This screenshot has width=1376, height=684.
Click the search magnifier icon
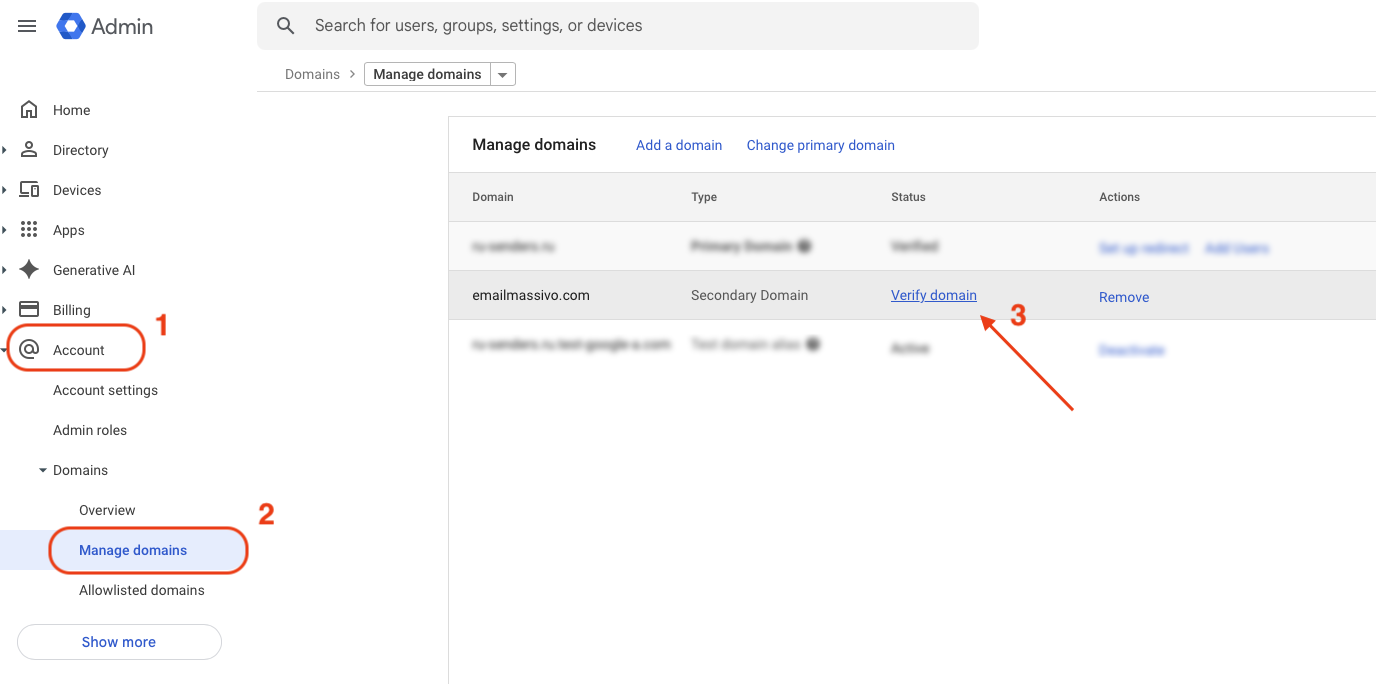click(286, 26)
